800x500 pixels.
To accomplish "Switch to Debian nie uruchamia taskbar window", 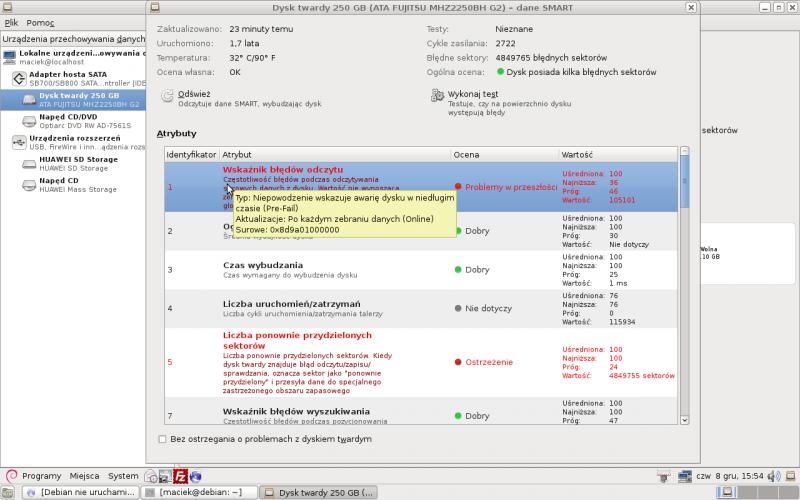I will (x=80, y=492).
